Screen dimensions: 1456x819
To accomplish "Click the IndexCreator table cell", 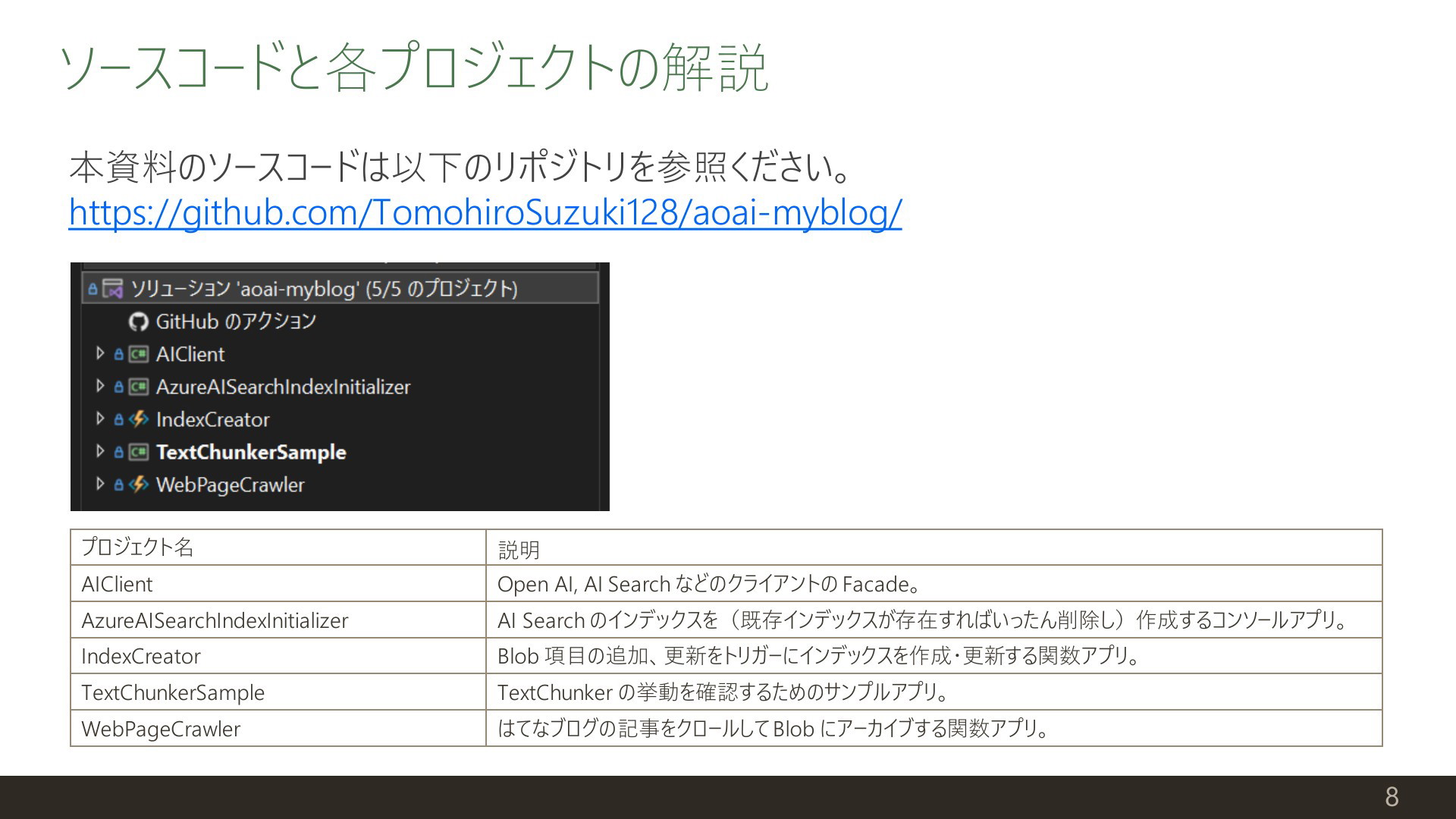I will (278, 655).
